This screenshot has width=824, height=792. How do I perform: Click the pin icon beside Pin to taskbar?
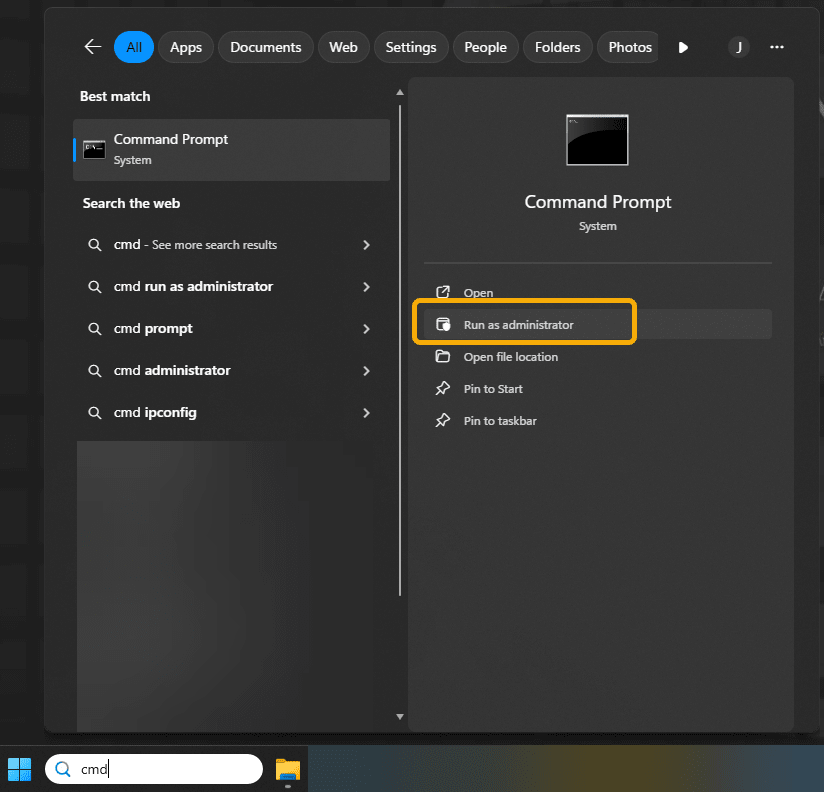(443, 420)
